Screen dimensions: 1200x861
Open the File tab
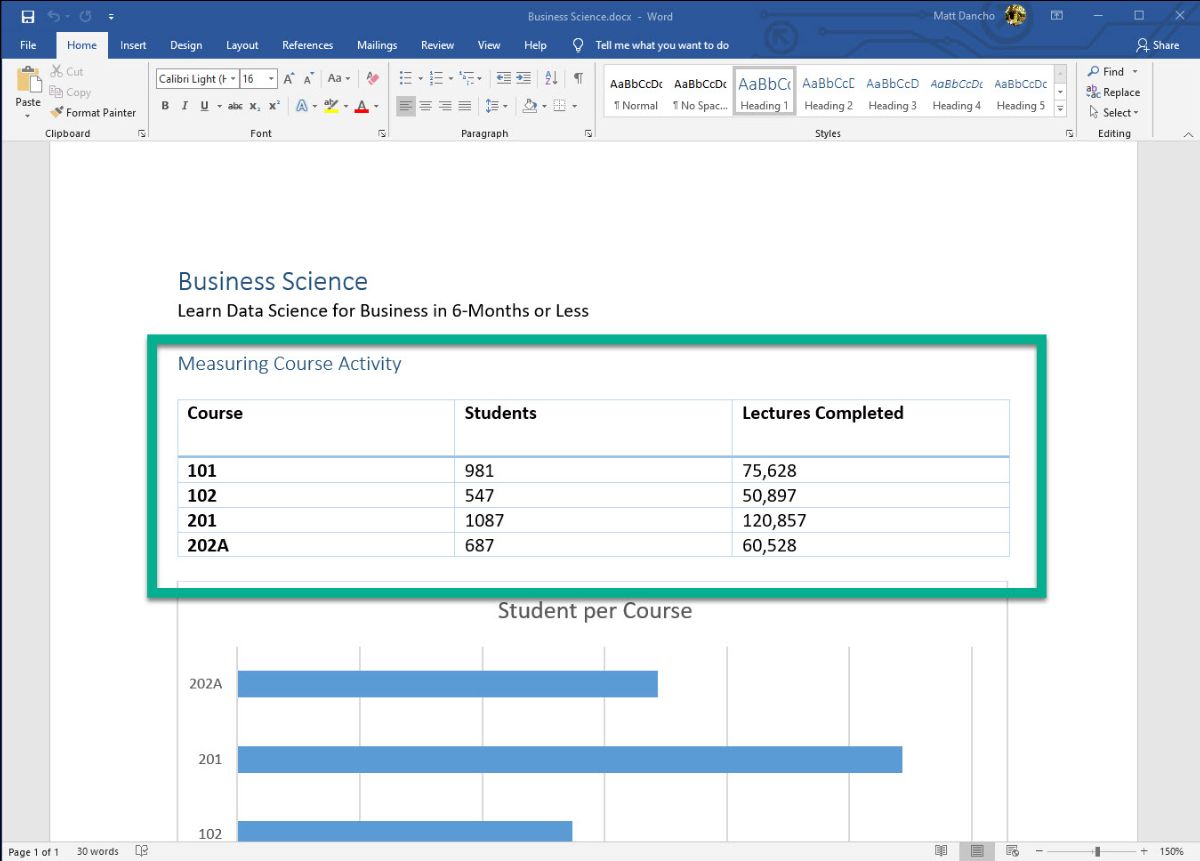click(x=28, y=45)
